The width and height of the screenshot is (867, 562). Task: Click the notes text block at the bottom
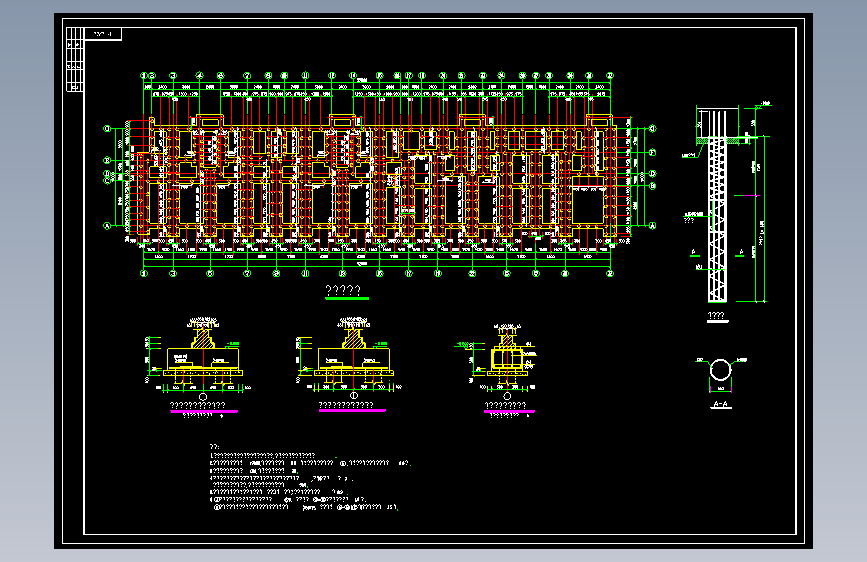pos(310,477)
